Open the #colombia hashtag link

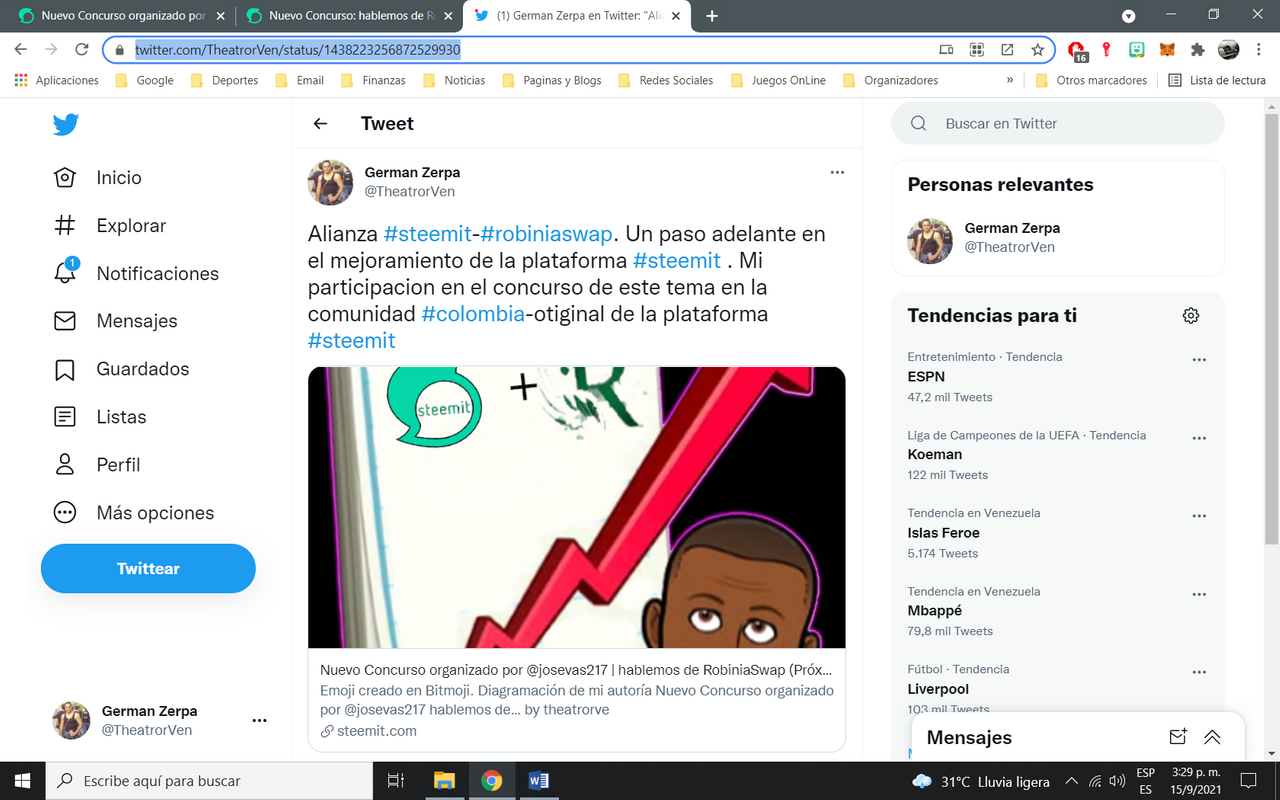473,314
